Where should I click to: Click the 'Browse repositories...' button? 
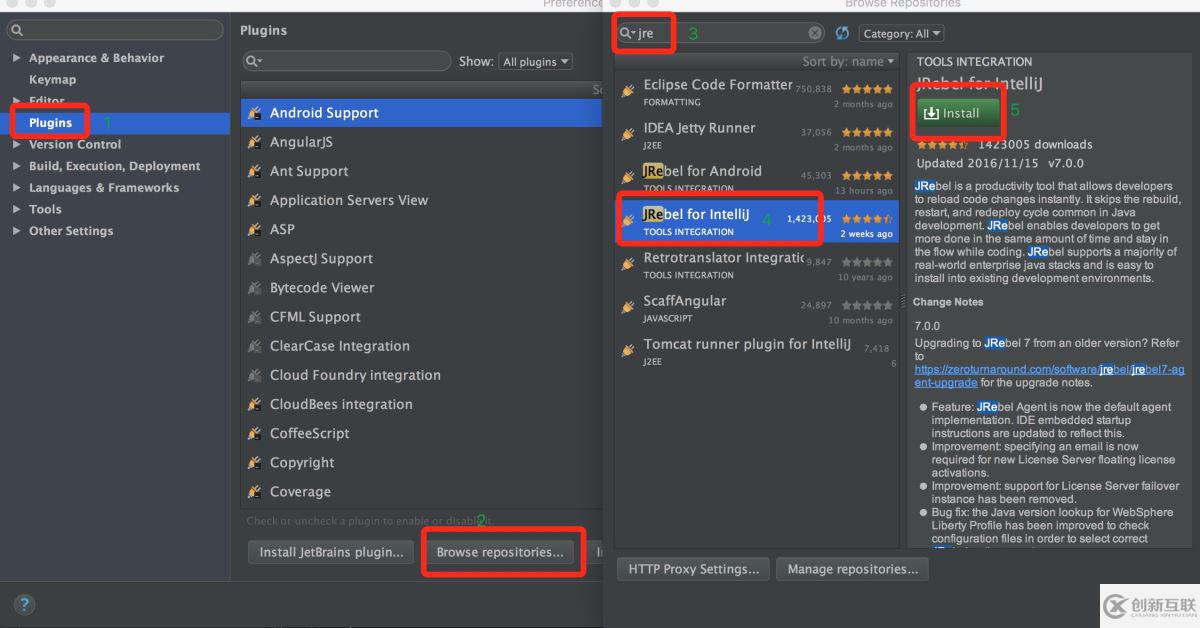pos(500,552)
